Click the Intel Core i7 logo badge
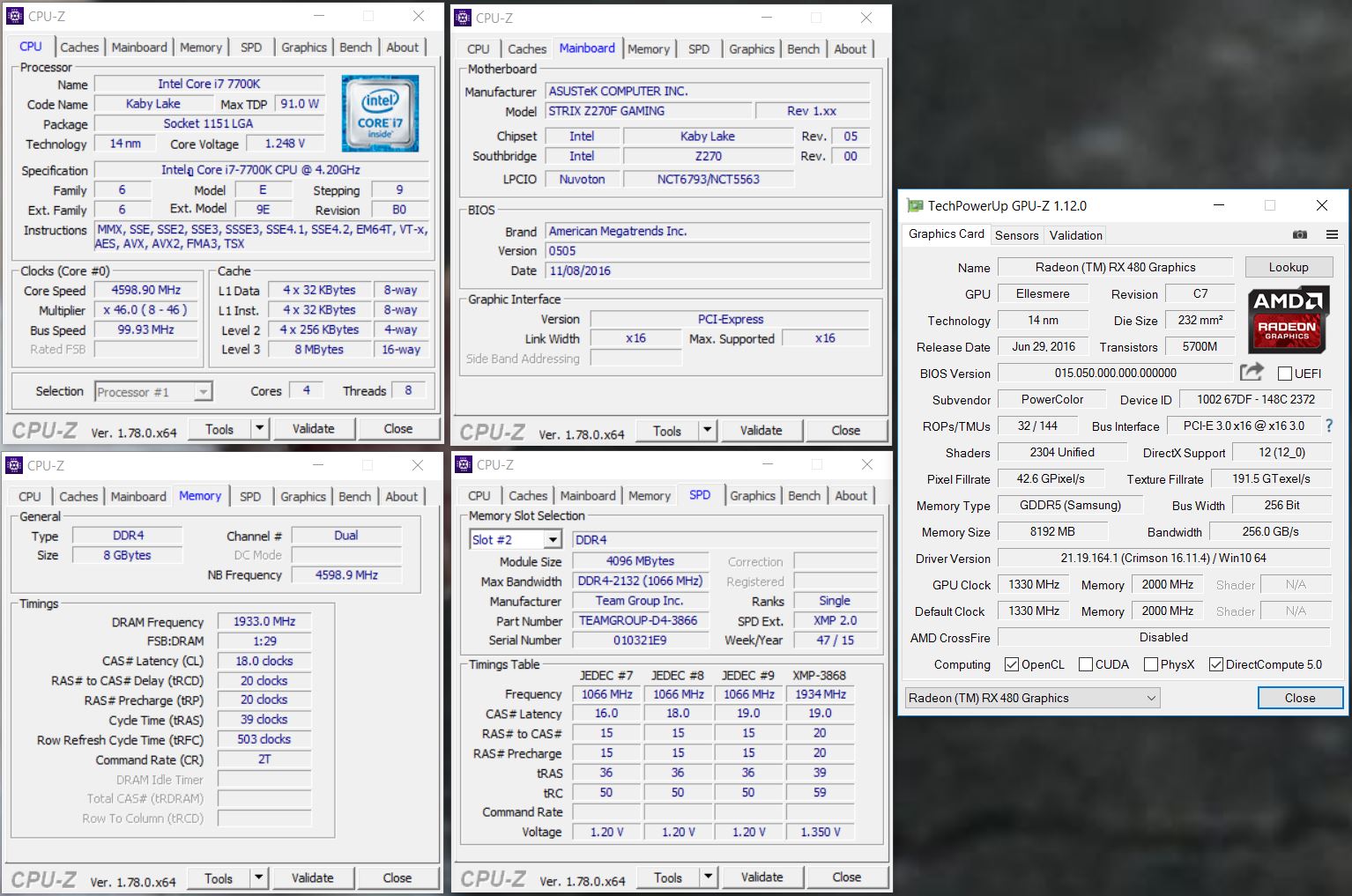 [x=380, y=113]
